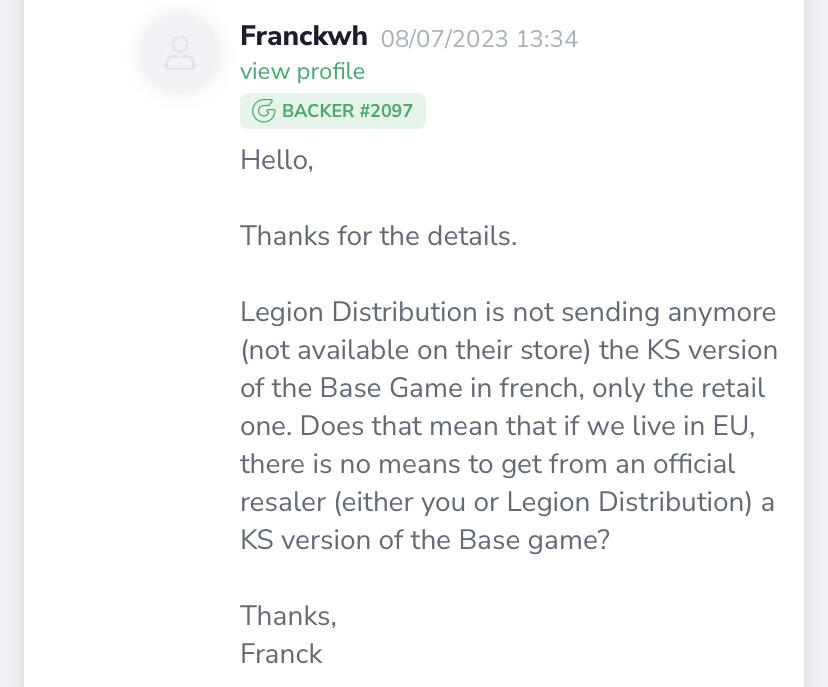The height and width of the screenshot is (687, 828).
Task: Click line 'of the Base Game in french'
Action: (x=503, y=389)
